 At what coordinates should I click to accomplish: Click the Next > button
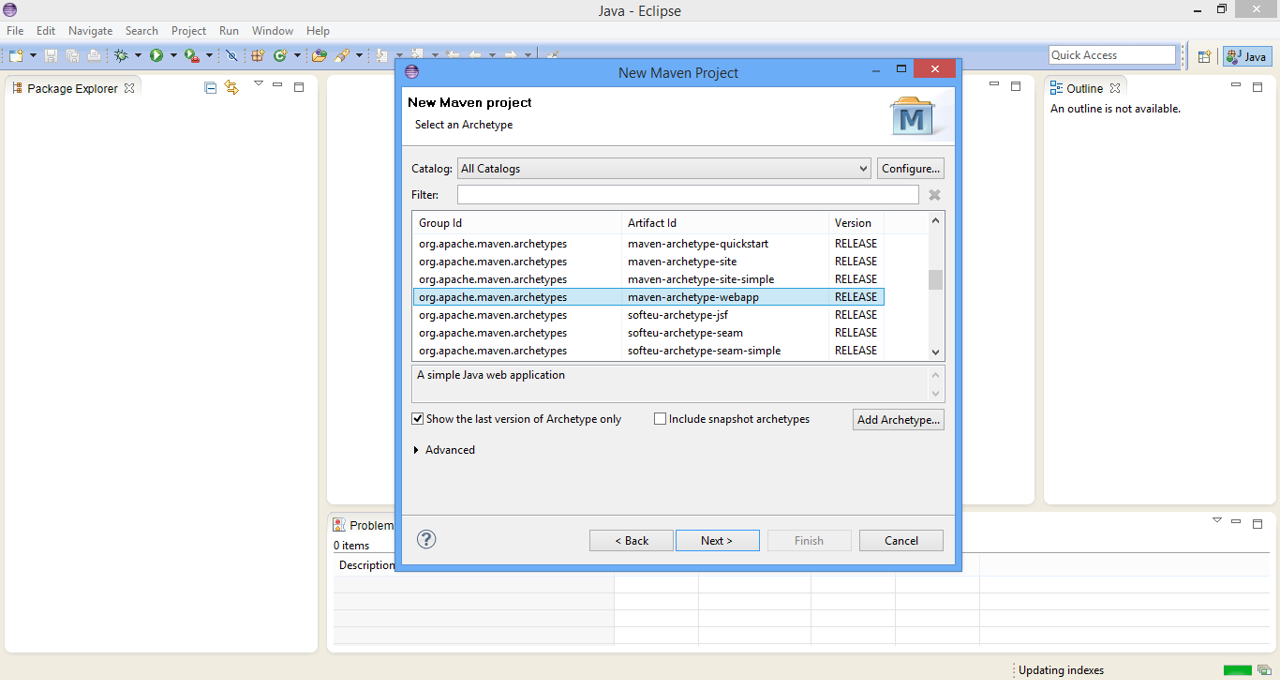point(717,540)
